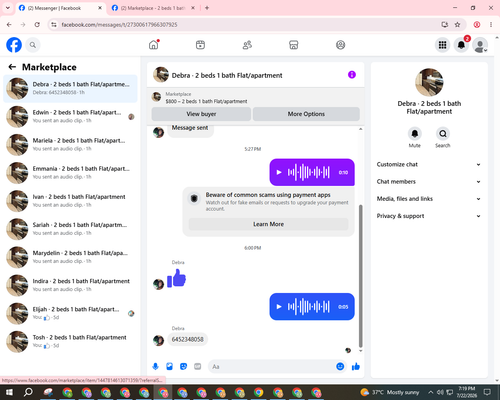This screenshot has height=400, width=500.
Task: Attach a photo file icon
Action: 169,367
